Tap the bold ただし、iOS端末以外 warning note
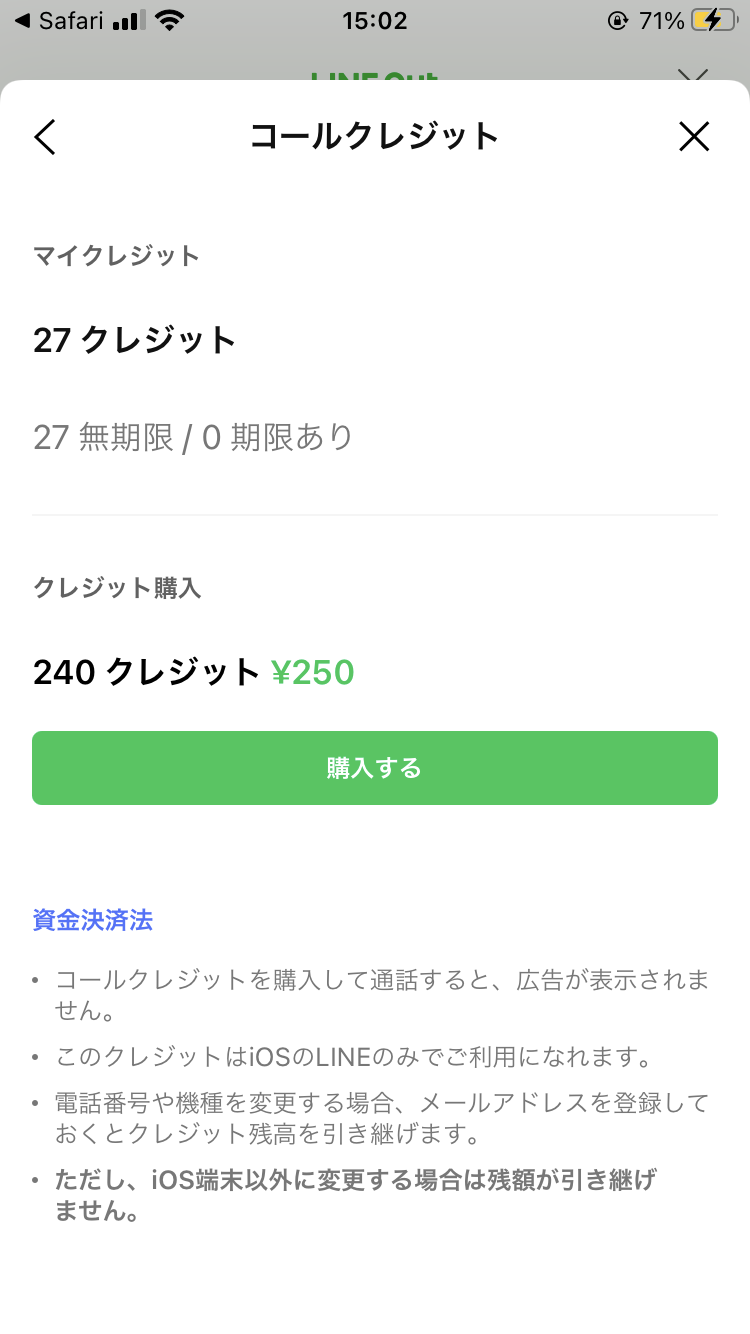Image resolution: width=750 pixels, height=1334 pixels. (355, 1196)
